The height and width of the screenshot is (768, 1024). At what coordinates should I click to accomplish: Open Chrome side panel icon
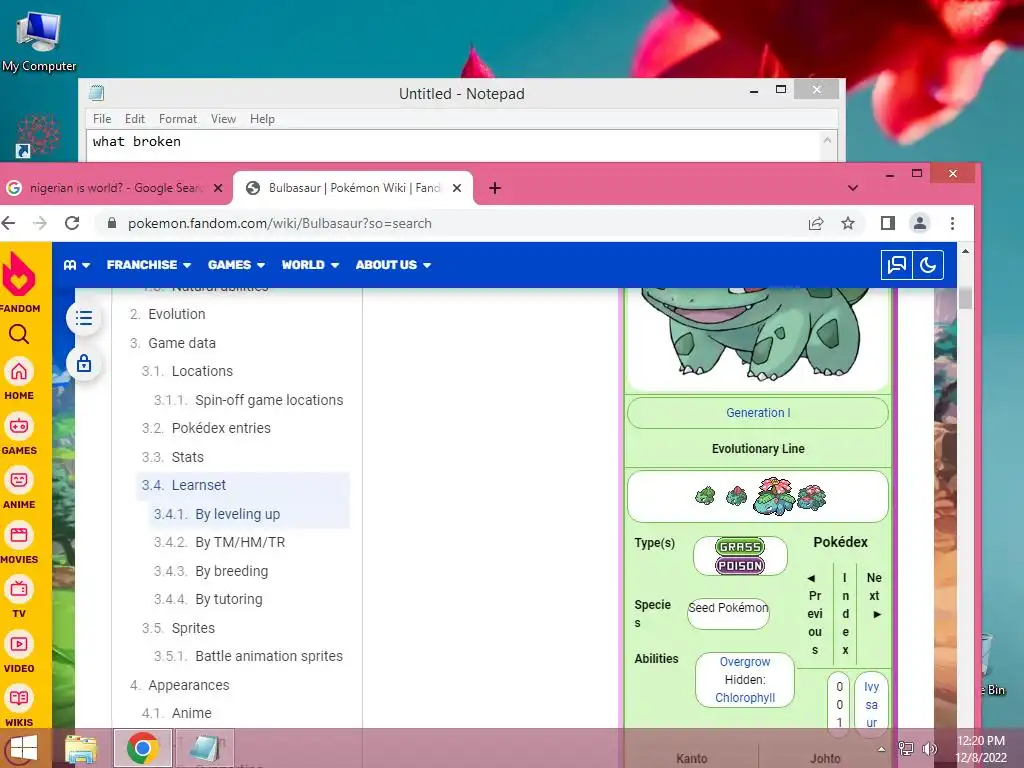pyautogui.click(x=888, y=223)
